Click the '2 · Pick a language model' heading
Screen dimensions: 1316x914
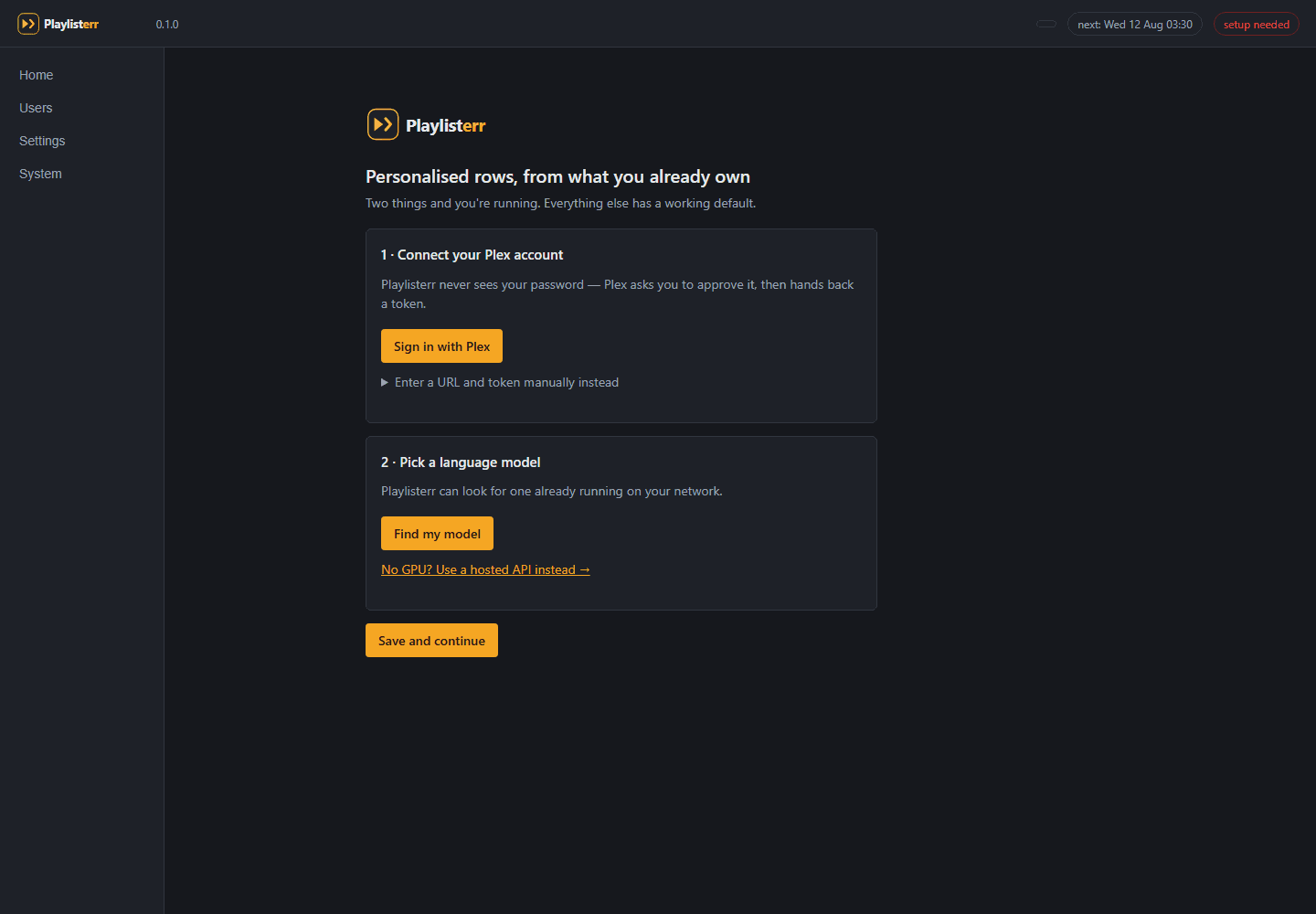coord(461,462)
